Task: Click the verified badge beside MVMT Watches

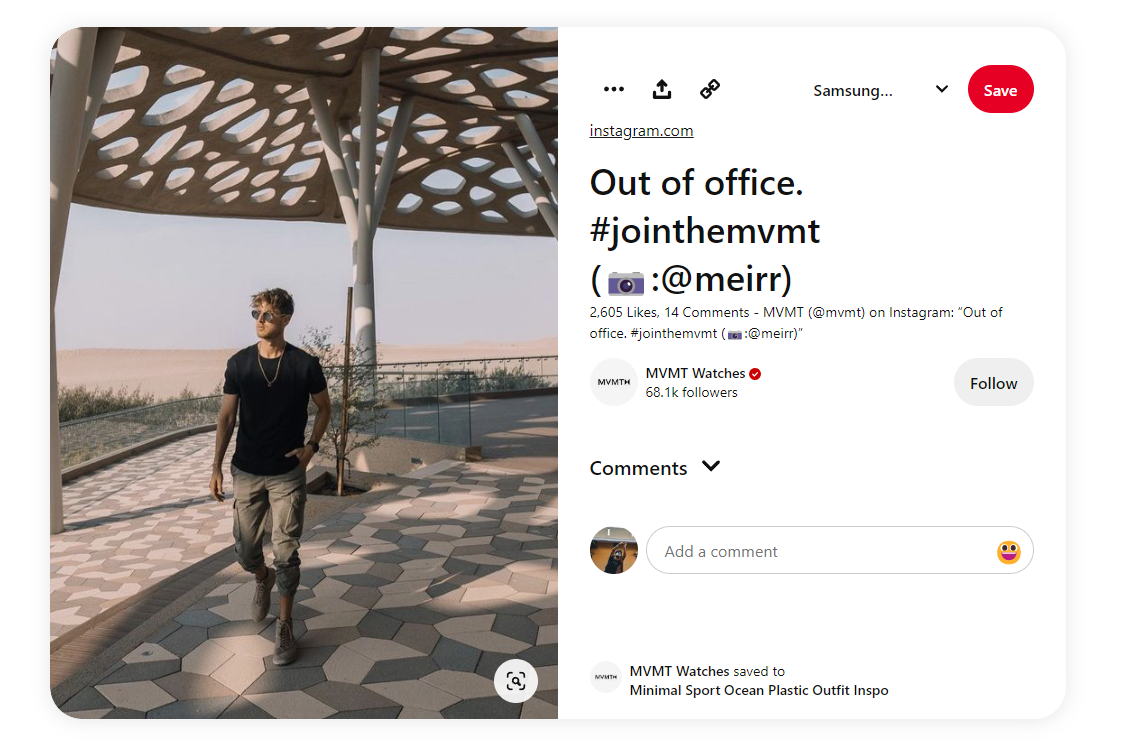Action: tap(755, 374)
